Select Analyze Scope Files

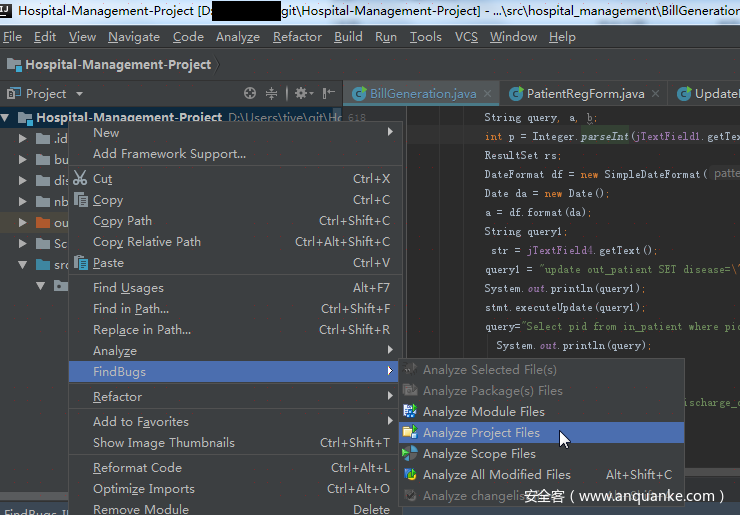point(541,454)
